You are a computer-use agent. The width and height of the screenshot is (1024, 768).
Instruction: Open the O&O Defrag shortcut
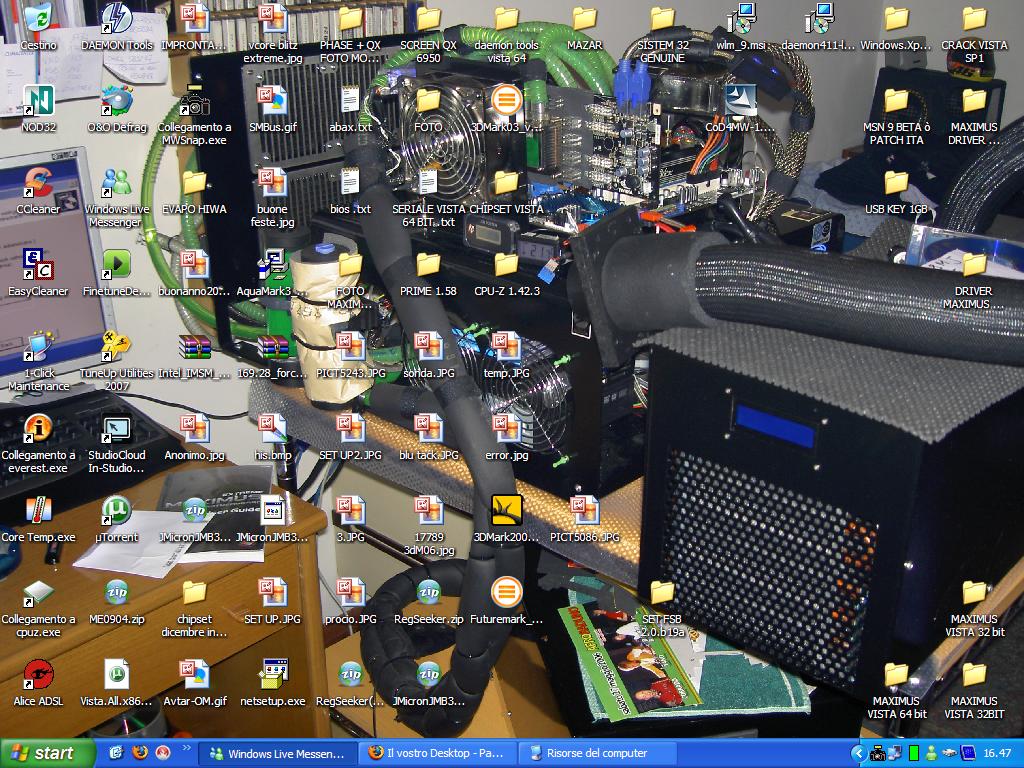point(117,100)
